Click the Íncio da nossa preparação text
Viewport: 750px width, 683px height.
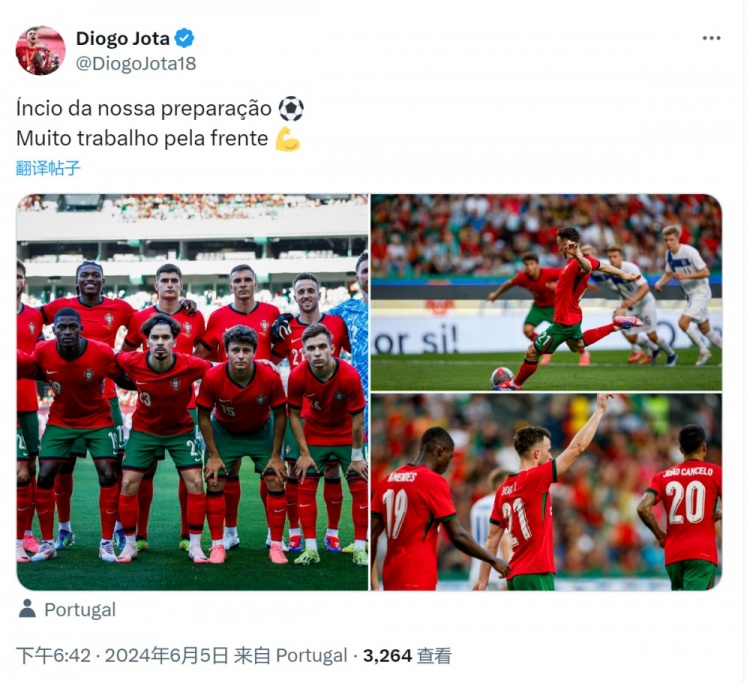pos(144,109)
